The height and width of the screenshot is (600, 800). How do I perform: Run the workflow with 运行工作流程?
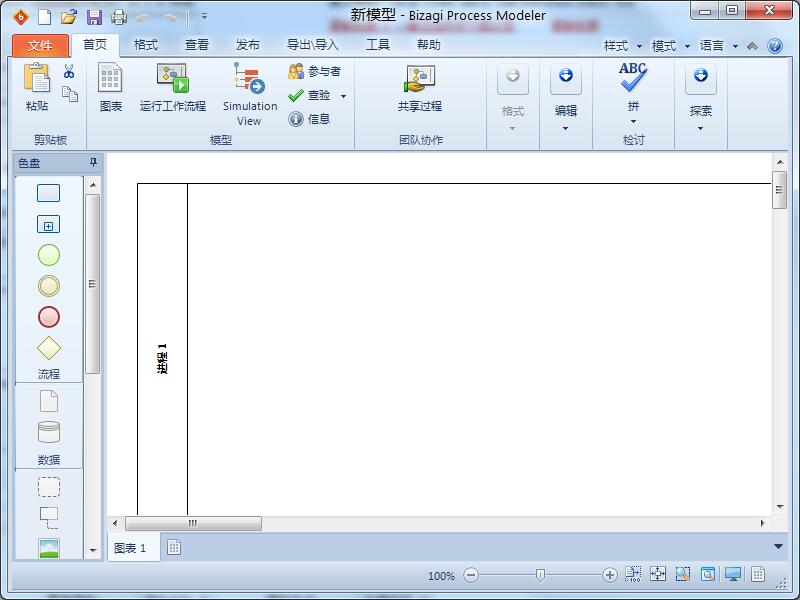click(172, 88)
